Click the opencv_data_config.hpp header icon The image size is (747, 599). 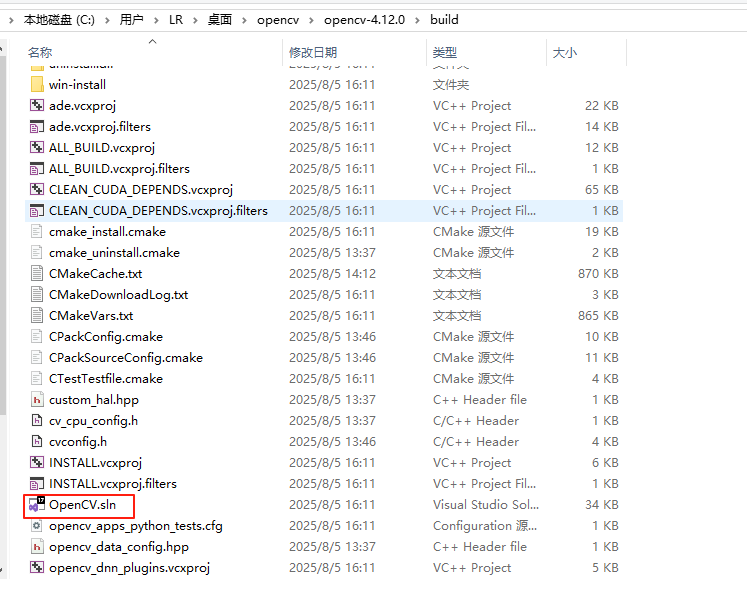pyautogui.click(x=37, y=547)
